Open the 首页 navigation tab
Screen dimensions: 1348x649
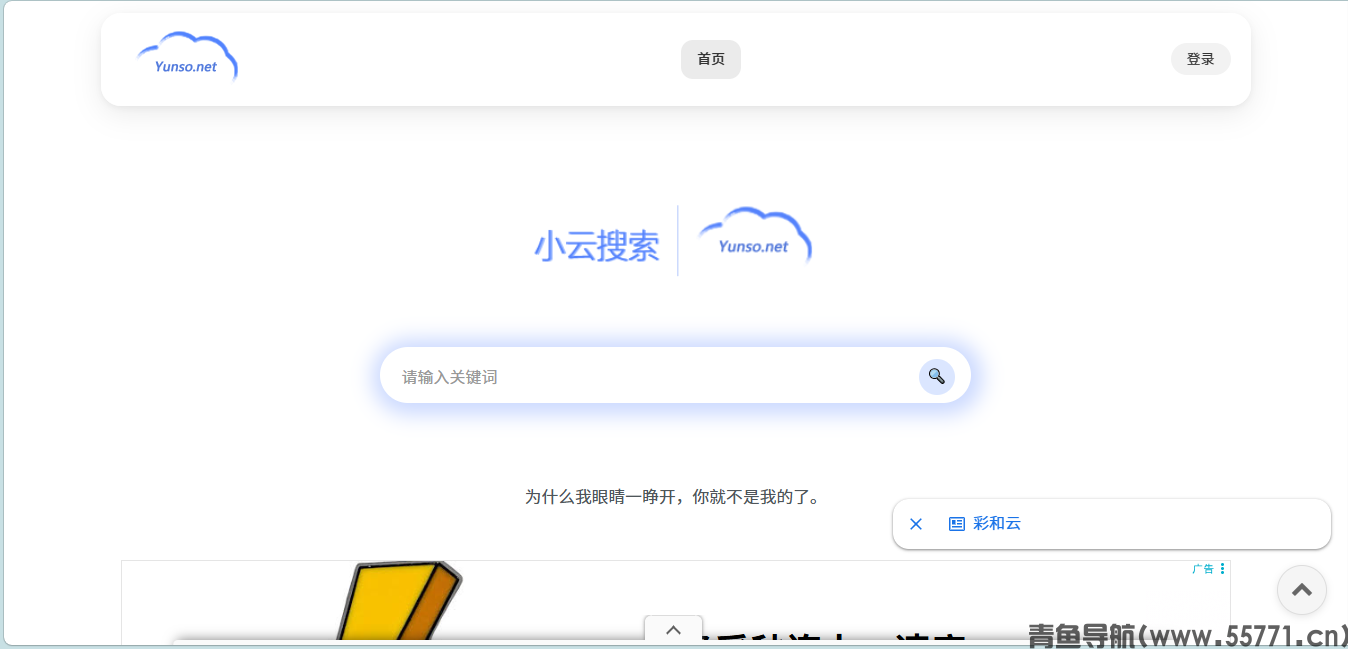click(711, 59)
